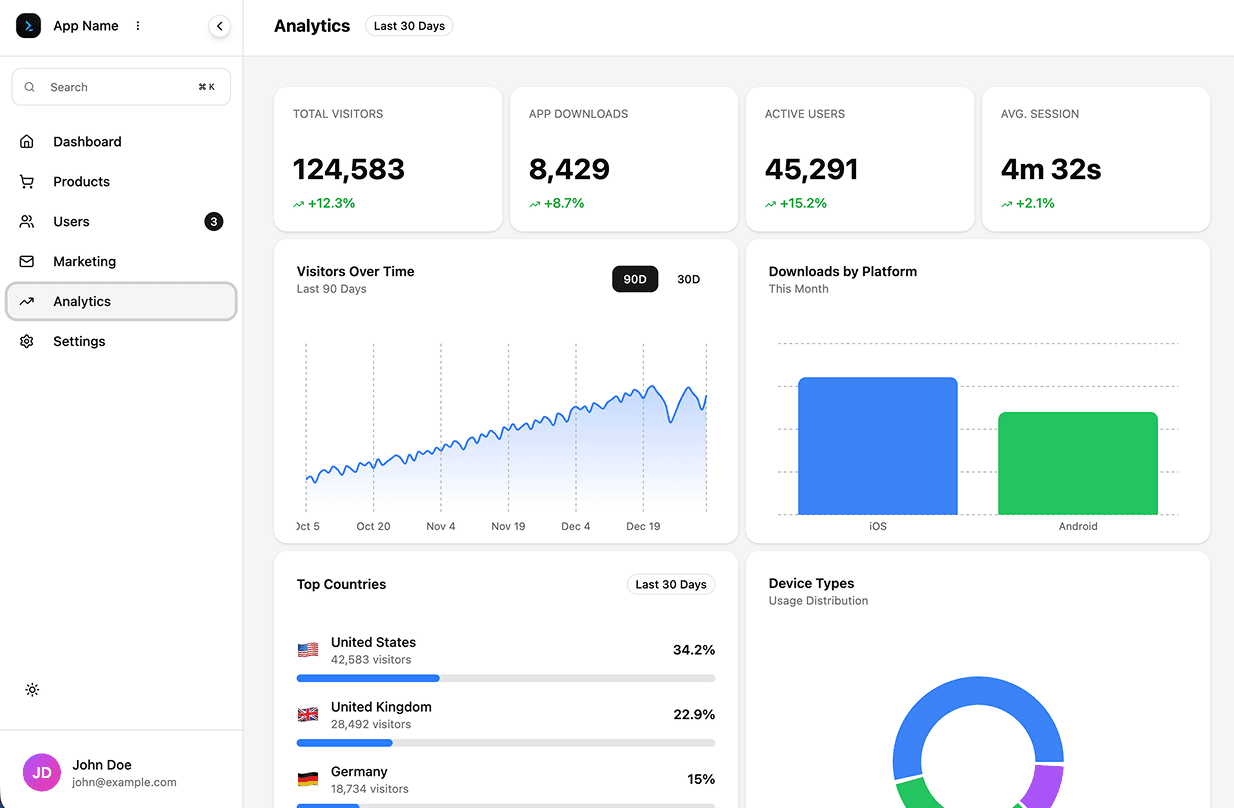Click the Users notification badge showing 3
Viewport: 1234px width, 808px height.
point(213,221)
